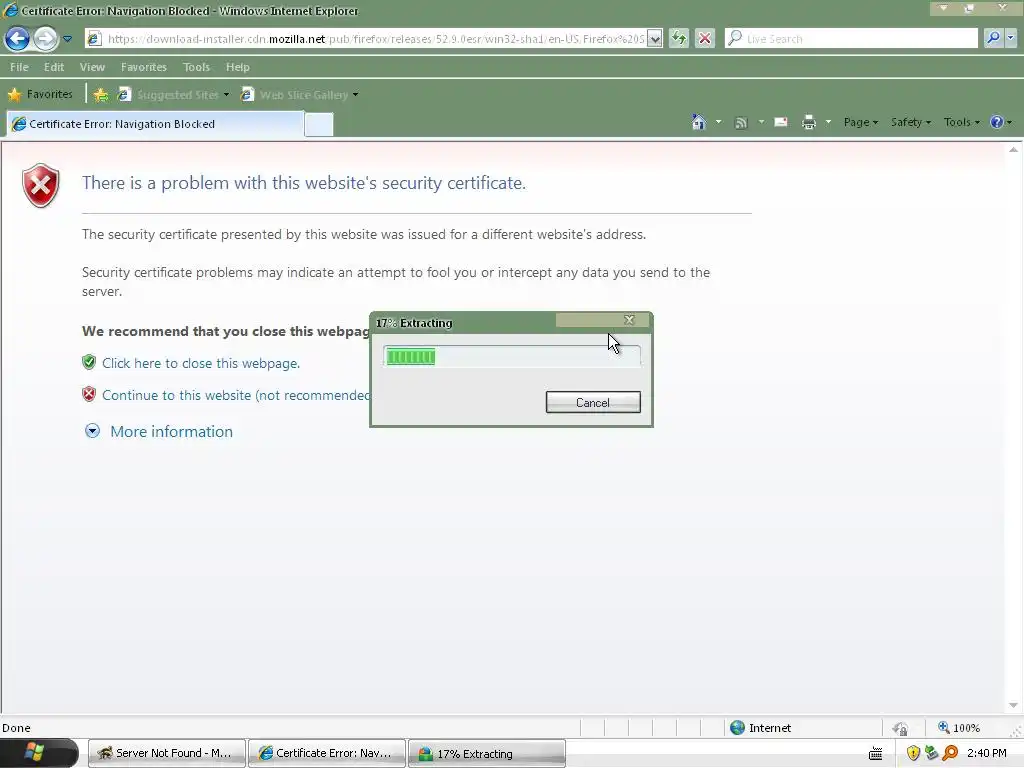This screenshot has height=768, width=1024.
Task: Click the protected mode status icon
Action: (901, 728)
